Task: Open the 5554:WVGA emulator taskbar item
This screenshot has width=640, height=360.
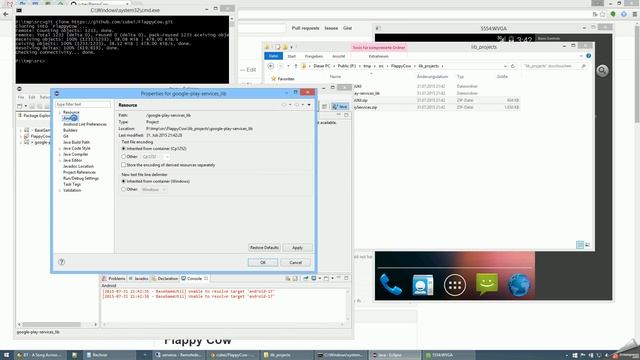Action: pyautogui.click(x=448, y=355)
